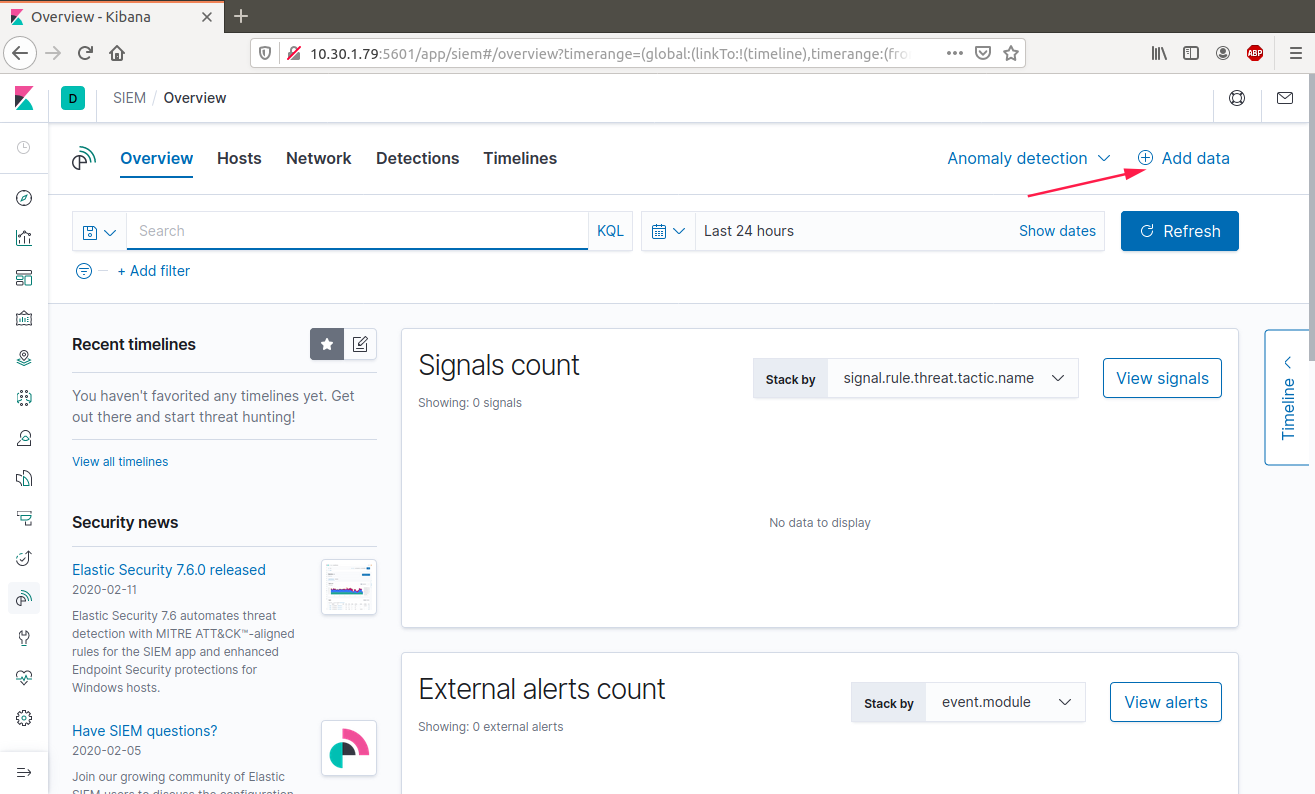
Task: Show favorite timelines with the star toggle
Action: click(327, 344)
